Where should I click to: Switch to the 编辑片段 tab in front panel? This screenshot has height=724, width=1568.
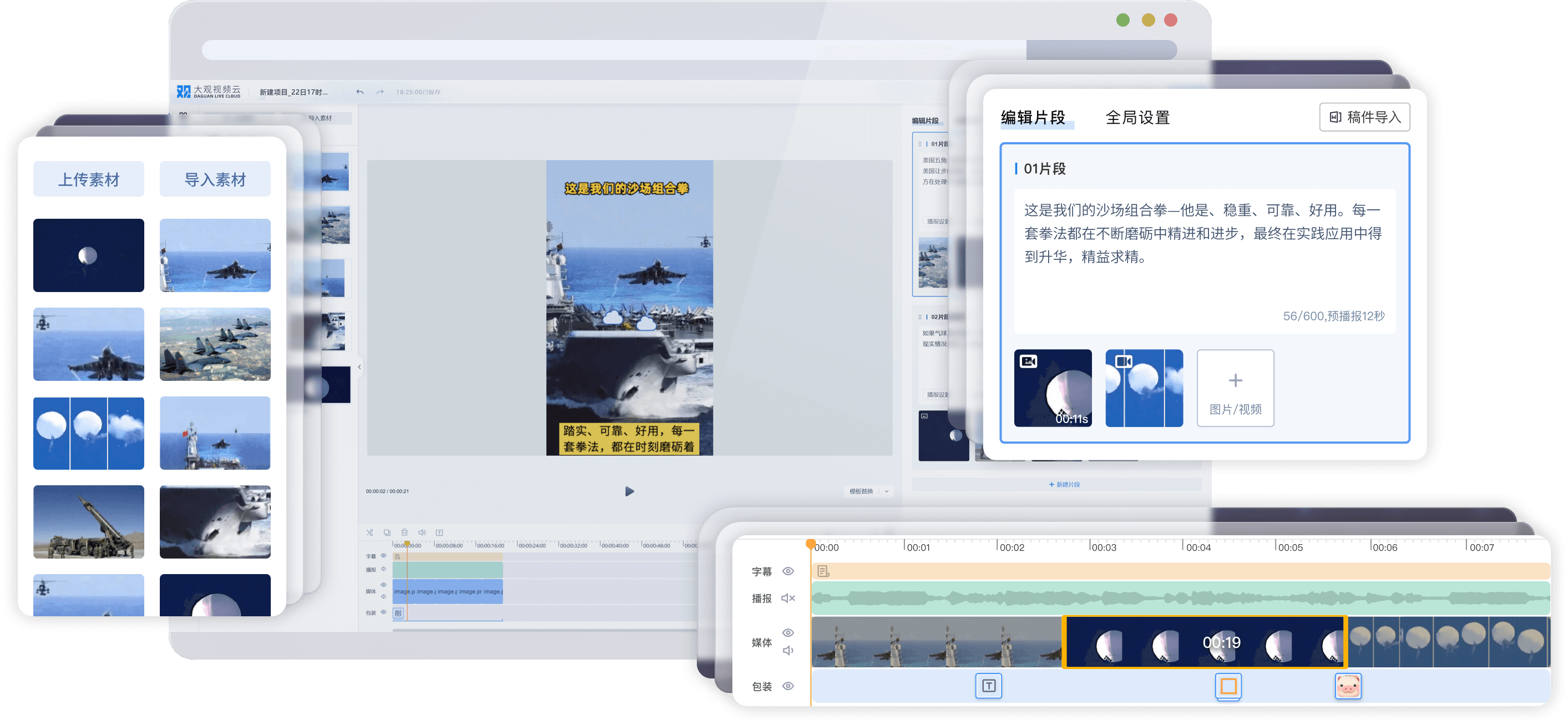[1033, 118]
